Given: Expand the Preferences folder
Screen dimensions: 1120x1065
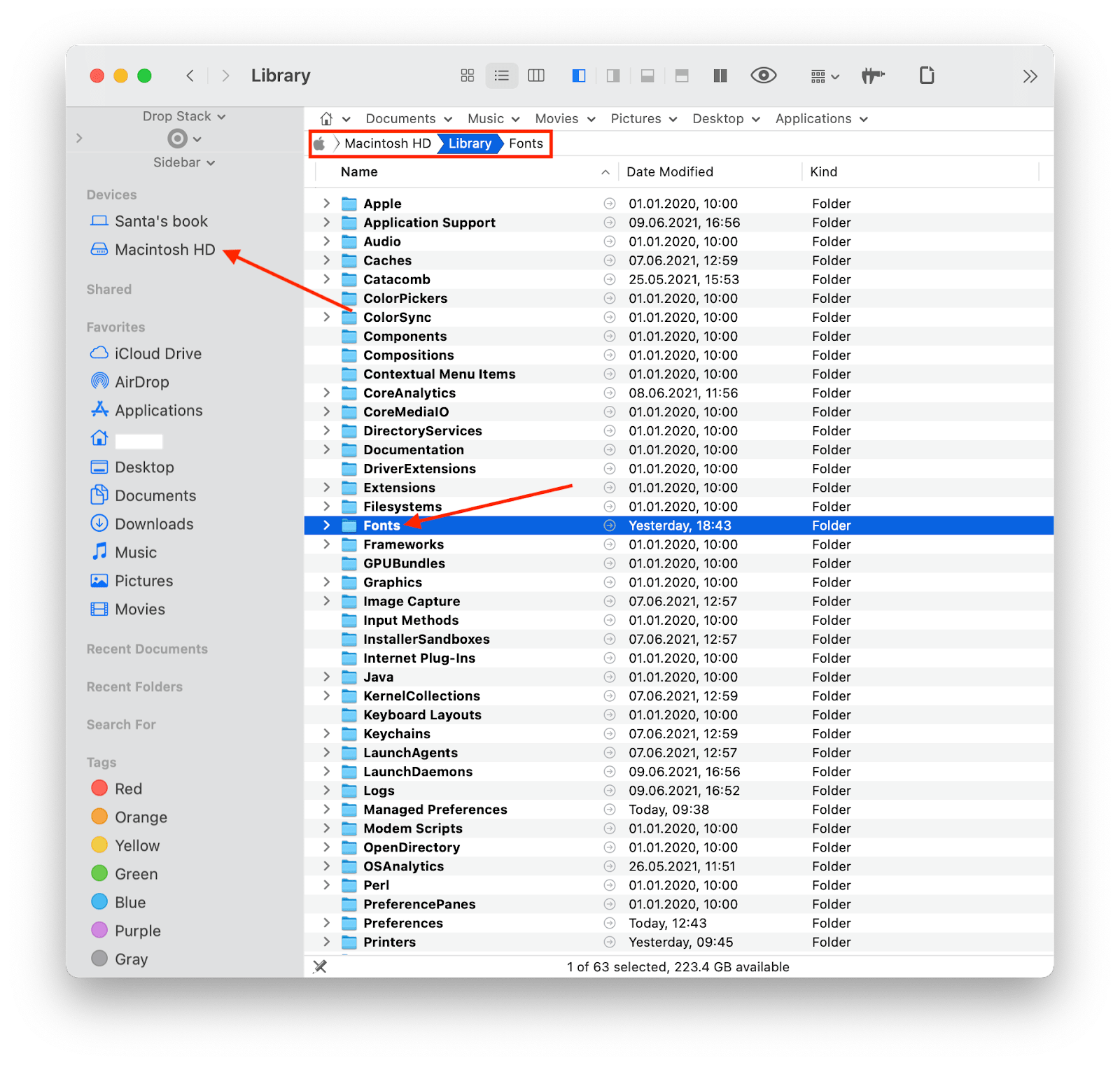Looking at the screenshot, I should (x=326, y=923).
